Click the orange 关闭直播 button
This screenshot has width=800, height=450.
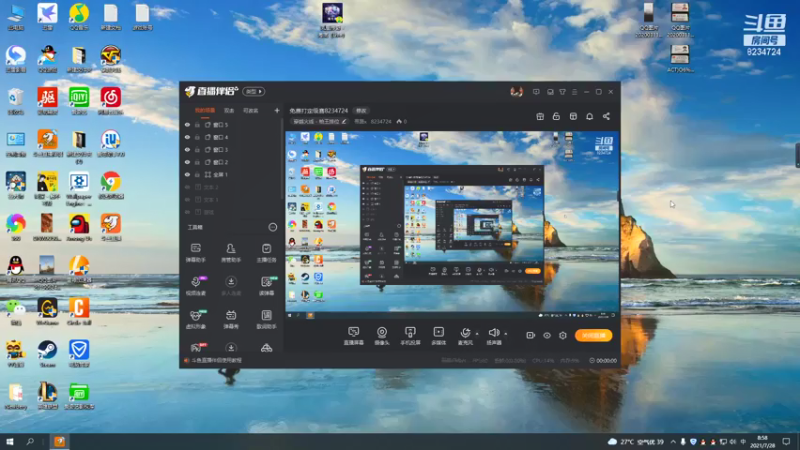point(593,335)
